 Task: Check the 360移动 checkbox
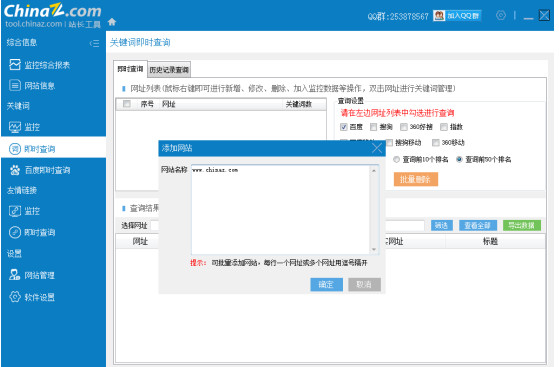click(x=435, y=143)
